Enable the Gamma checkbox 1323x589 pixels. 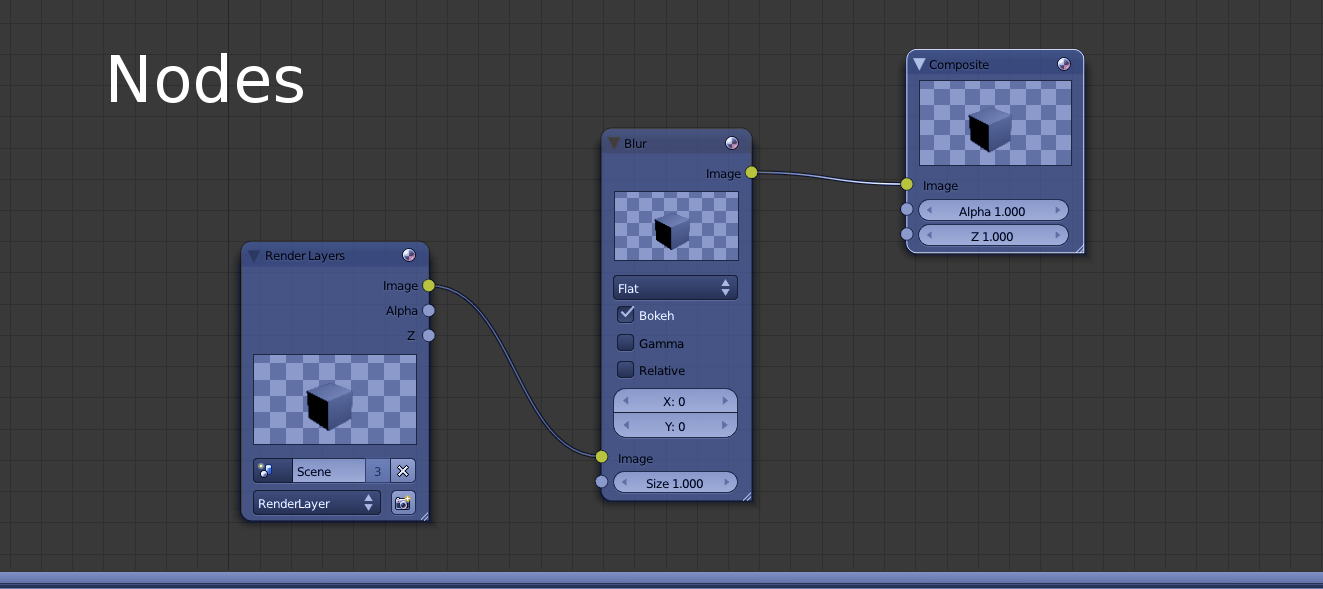pyautogui.click(x=626, y=342)
